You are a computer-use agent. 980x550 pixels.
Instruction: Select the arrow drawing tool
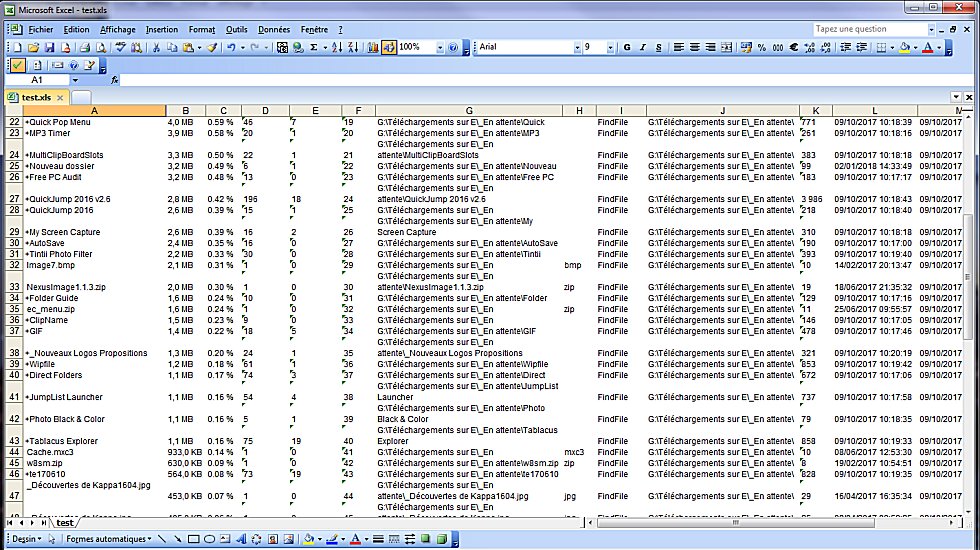click(178, 539)
